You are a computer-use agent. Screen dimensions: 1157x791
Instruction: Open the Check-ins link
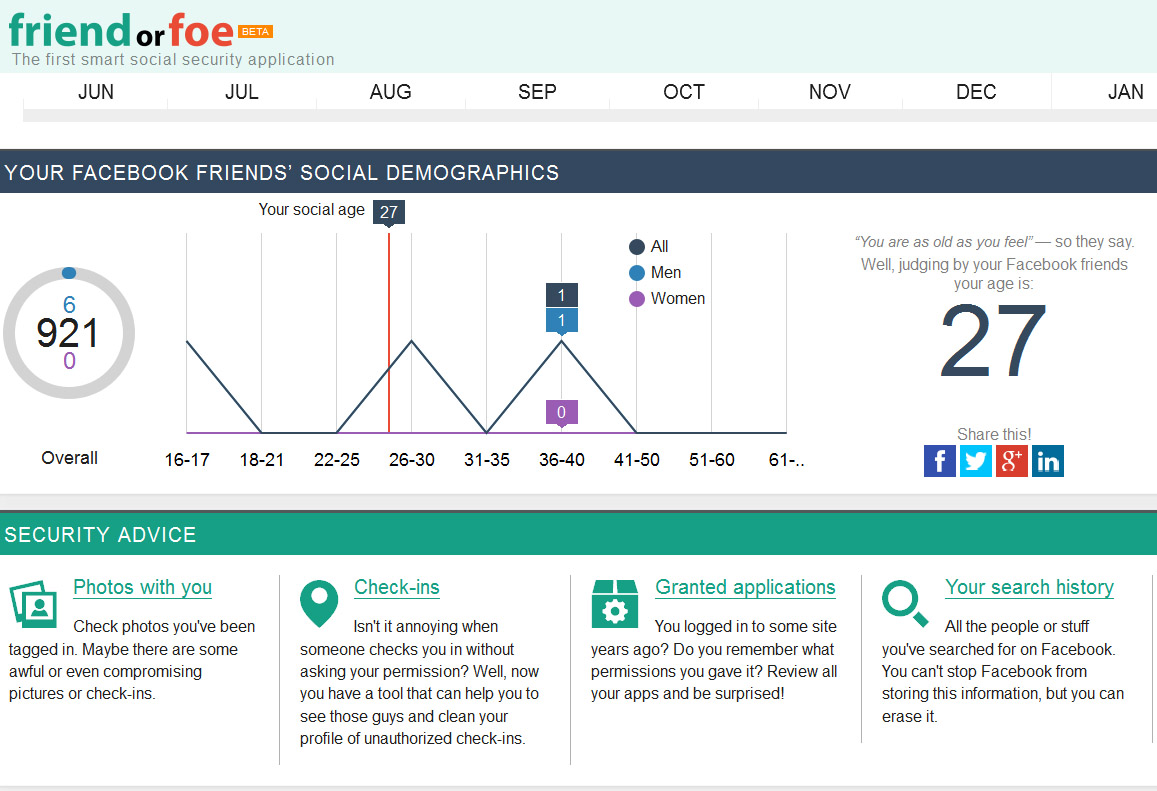pyautogui.click(x=397, y=587)
